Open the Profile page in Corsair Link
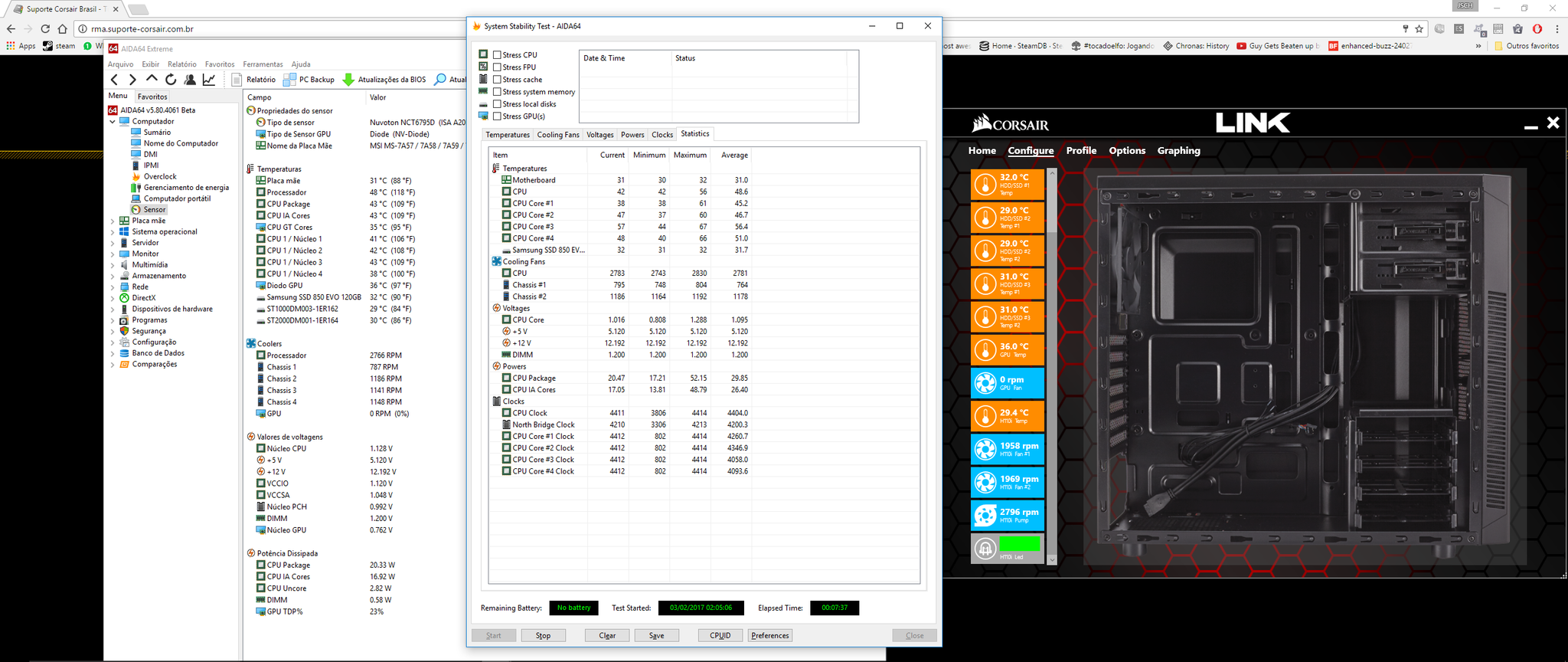Viewport: 1568px width, 662px height. (1081, 151)
